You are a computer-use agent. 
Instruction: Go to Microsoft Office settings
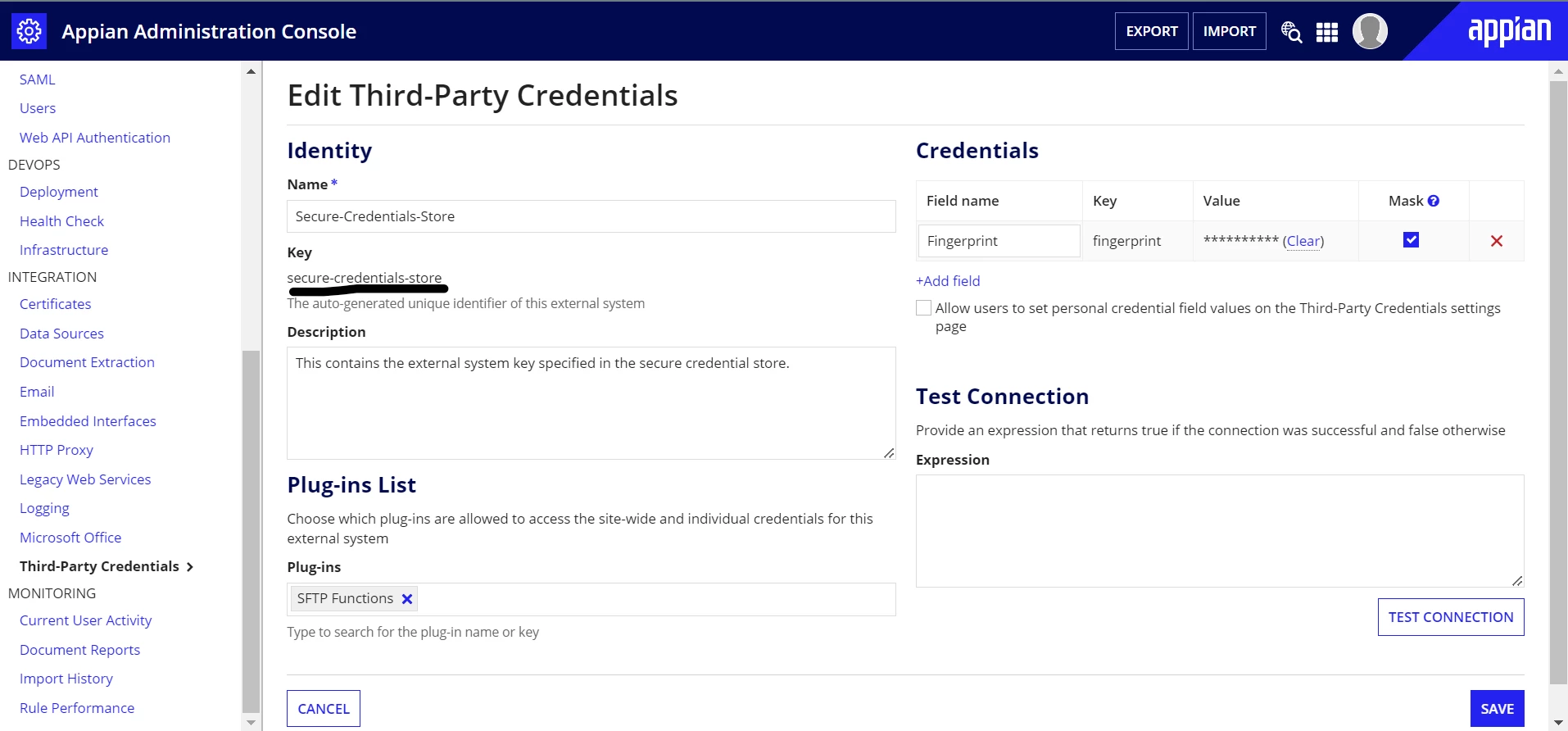(71, 538)
